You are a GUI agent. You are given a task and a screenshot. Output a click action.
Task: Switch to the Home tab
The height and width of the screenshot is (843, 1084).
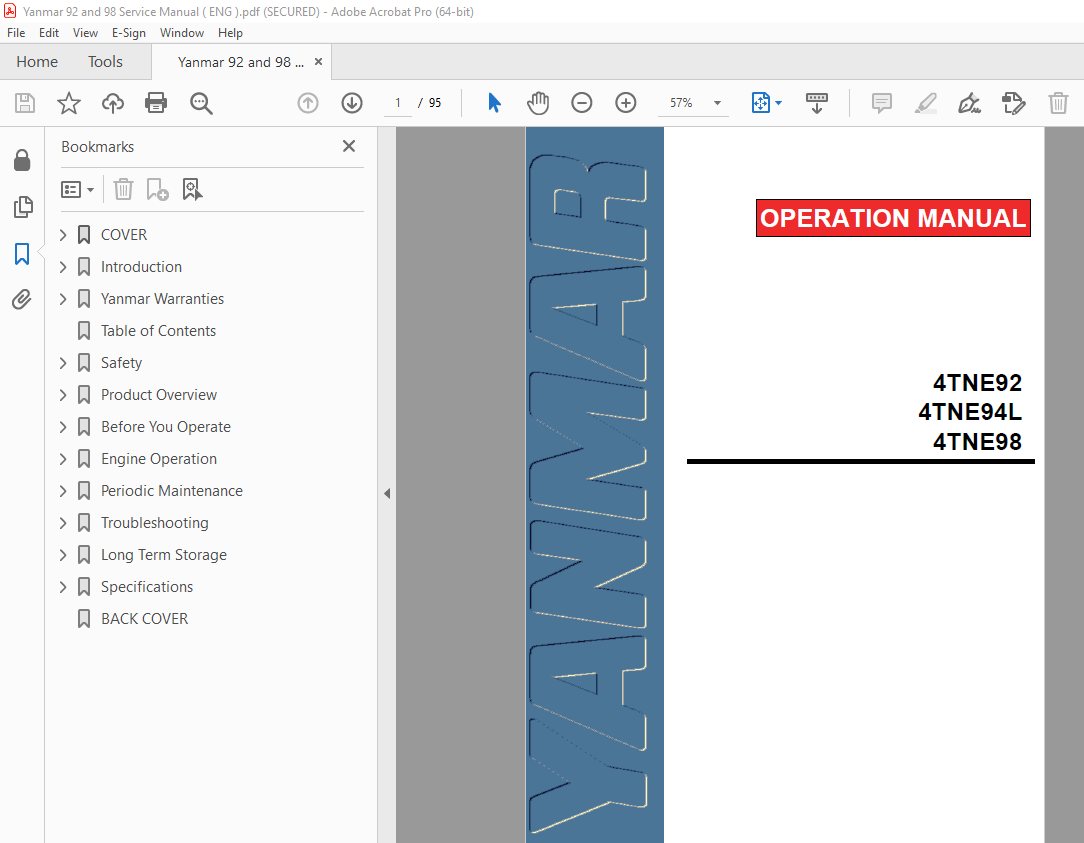pos(37,62)
